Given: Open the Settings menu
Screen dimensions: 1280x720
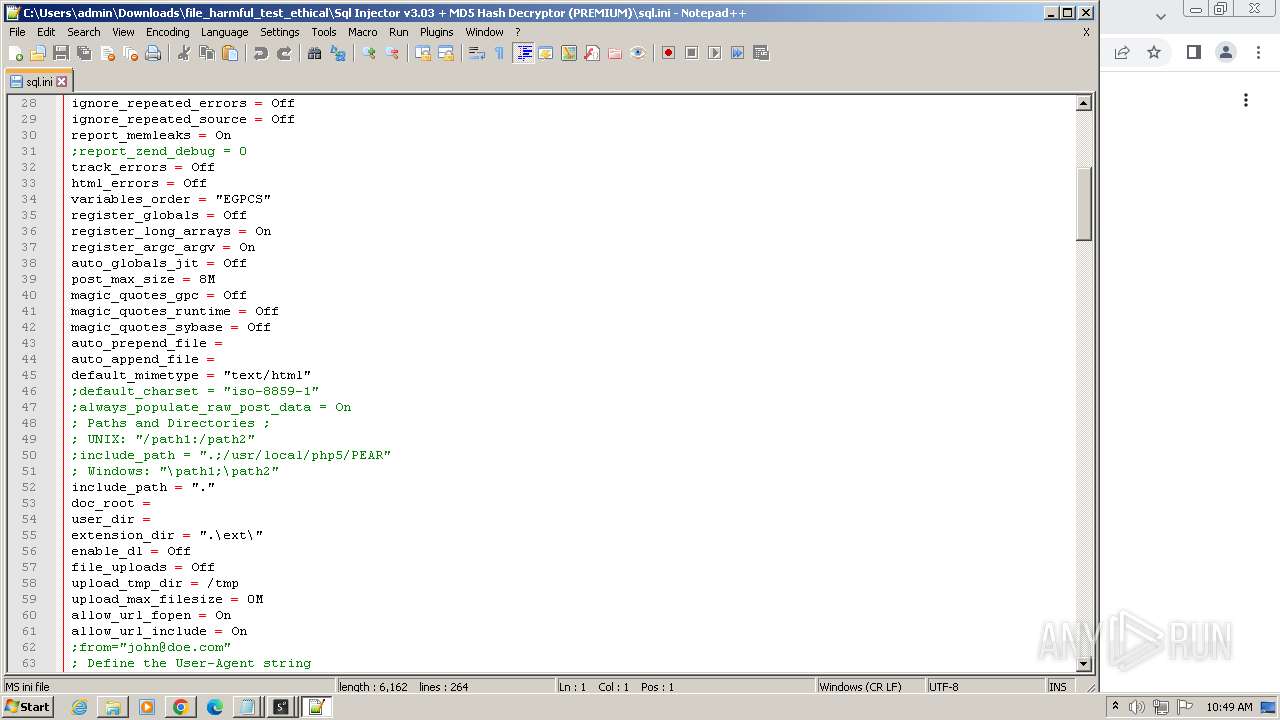Looking at the screenshot, I should [280, 32].
